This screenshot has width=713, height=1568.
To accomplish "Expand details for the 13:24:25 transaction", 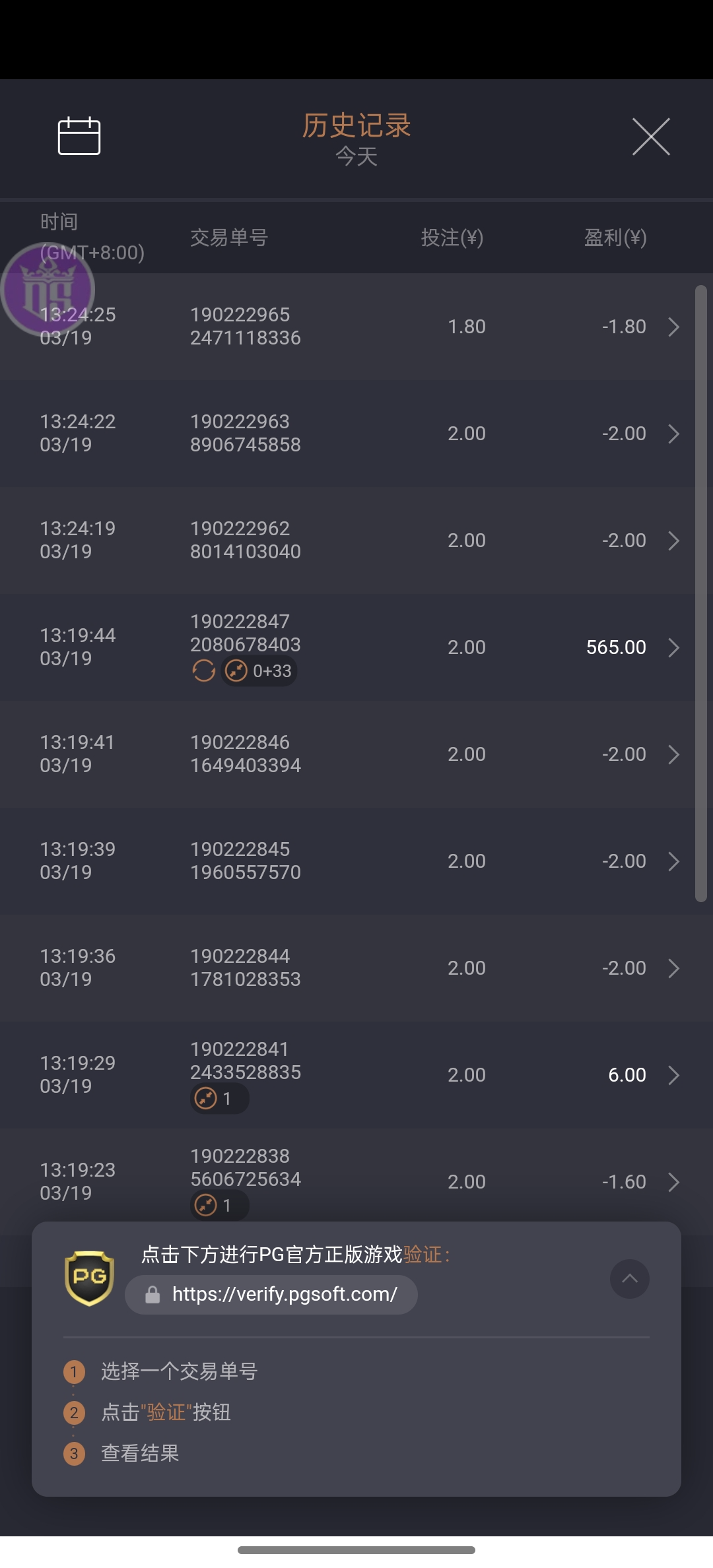I will tap(673, 327).
